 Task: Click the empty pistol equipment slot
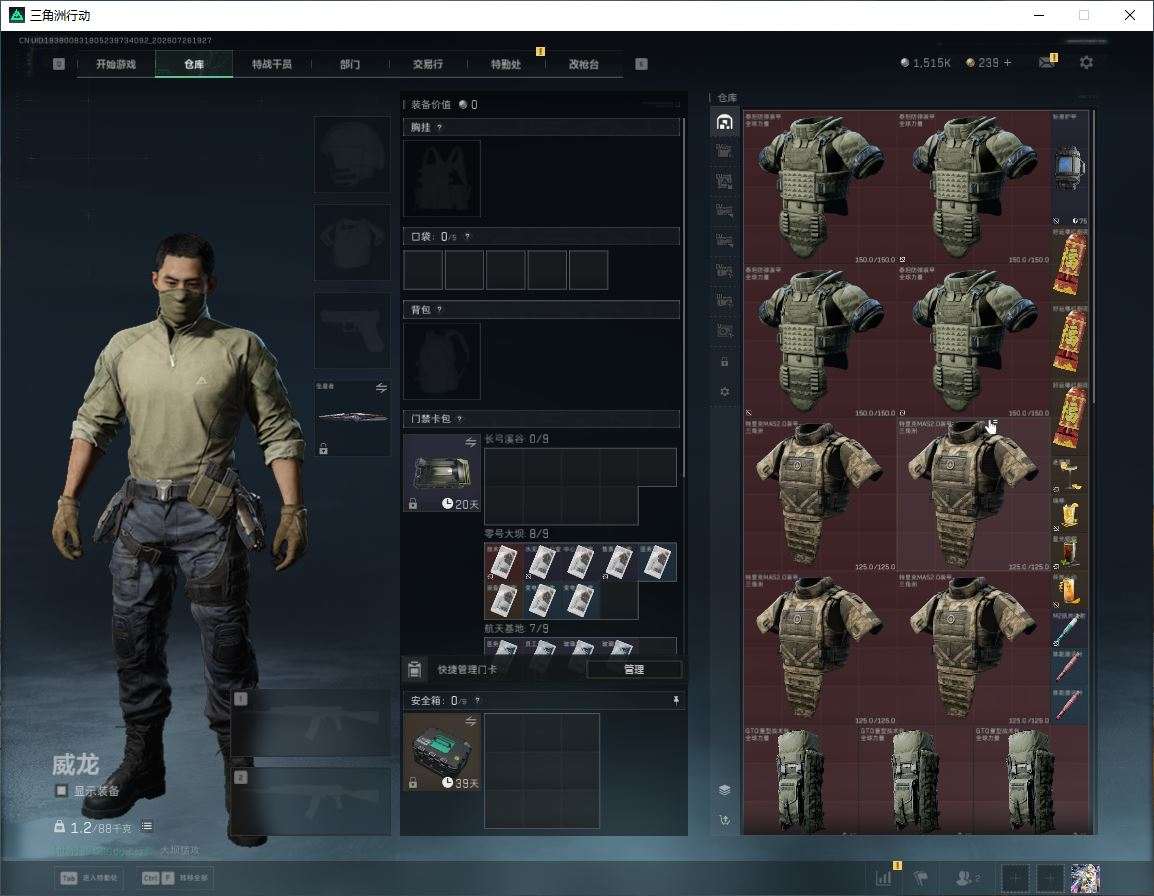click(x=353, y=330)
